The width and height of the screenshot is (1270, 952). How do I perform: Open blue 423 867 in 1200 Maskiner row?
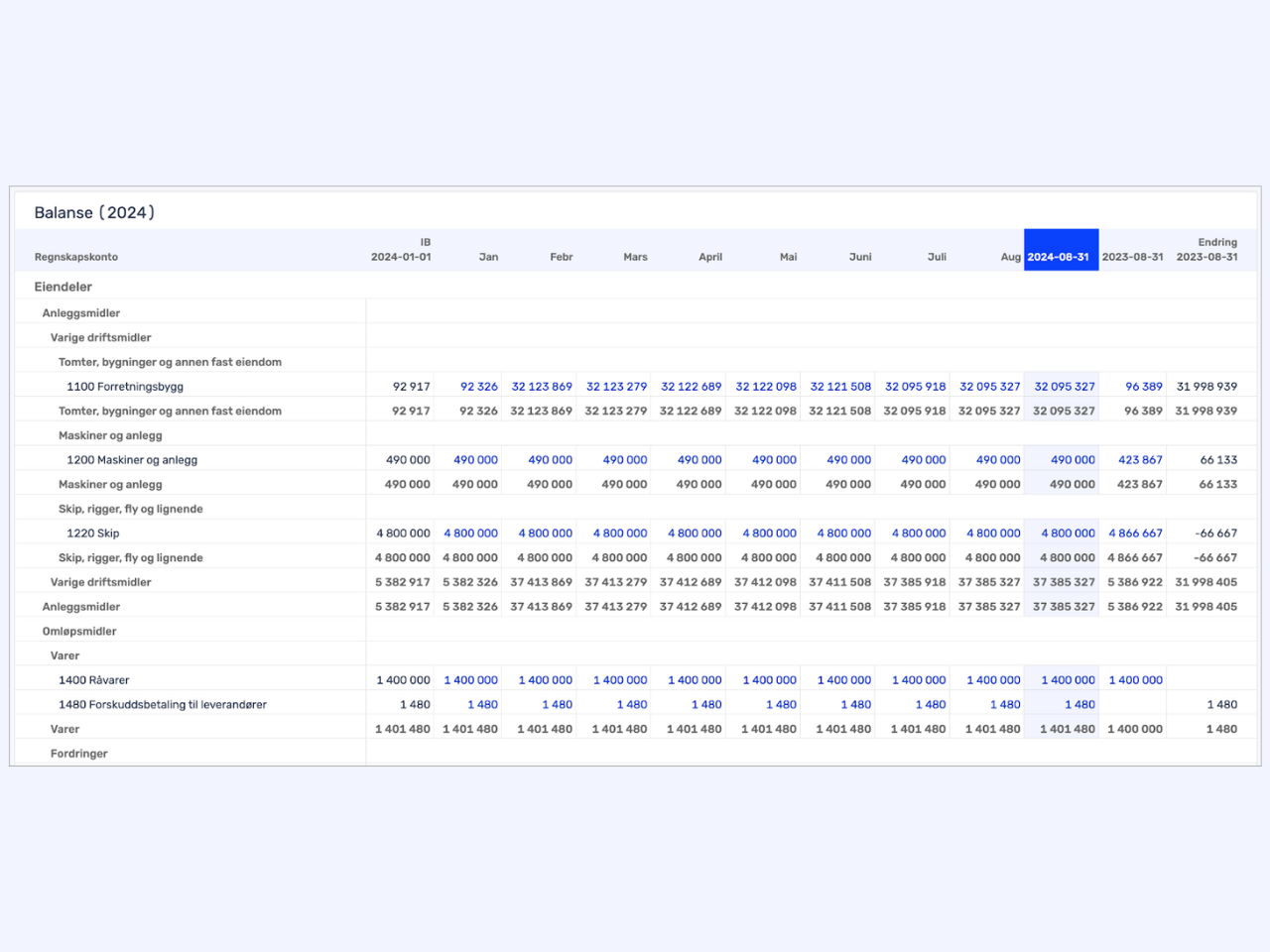tap(1140, 460)
